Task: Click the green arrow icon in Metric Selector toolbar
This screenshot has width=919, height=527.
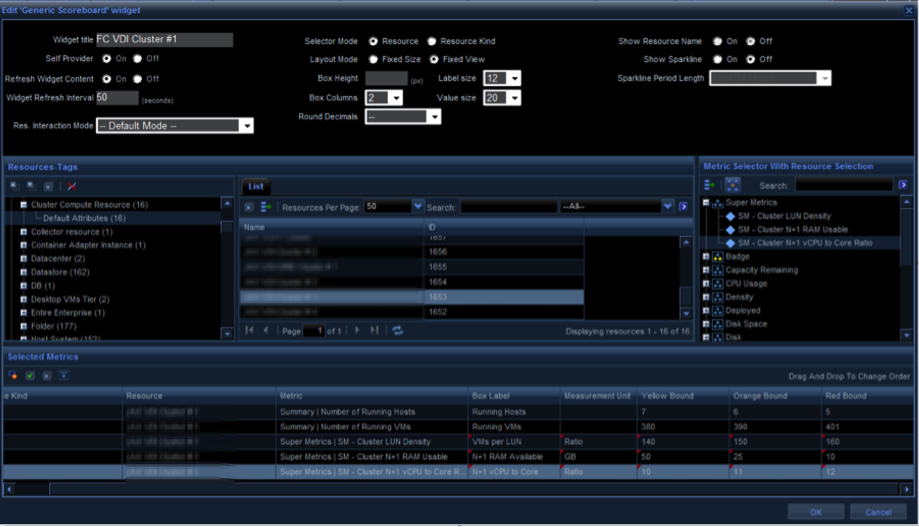Action: tap(710, 186)
